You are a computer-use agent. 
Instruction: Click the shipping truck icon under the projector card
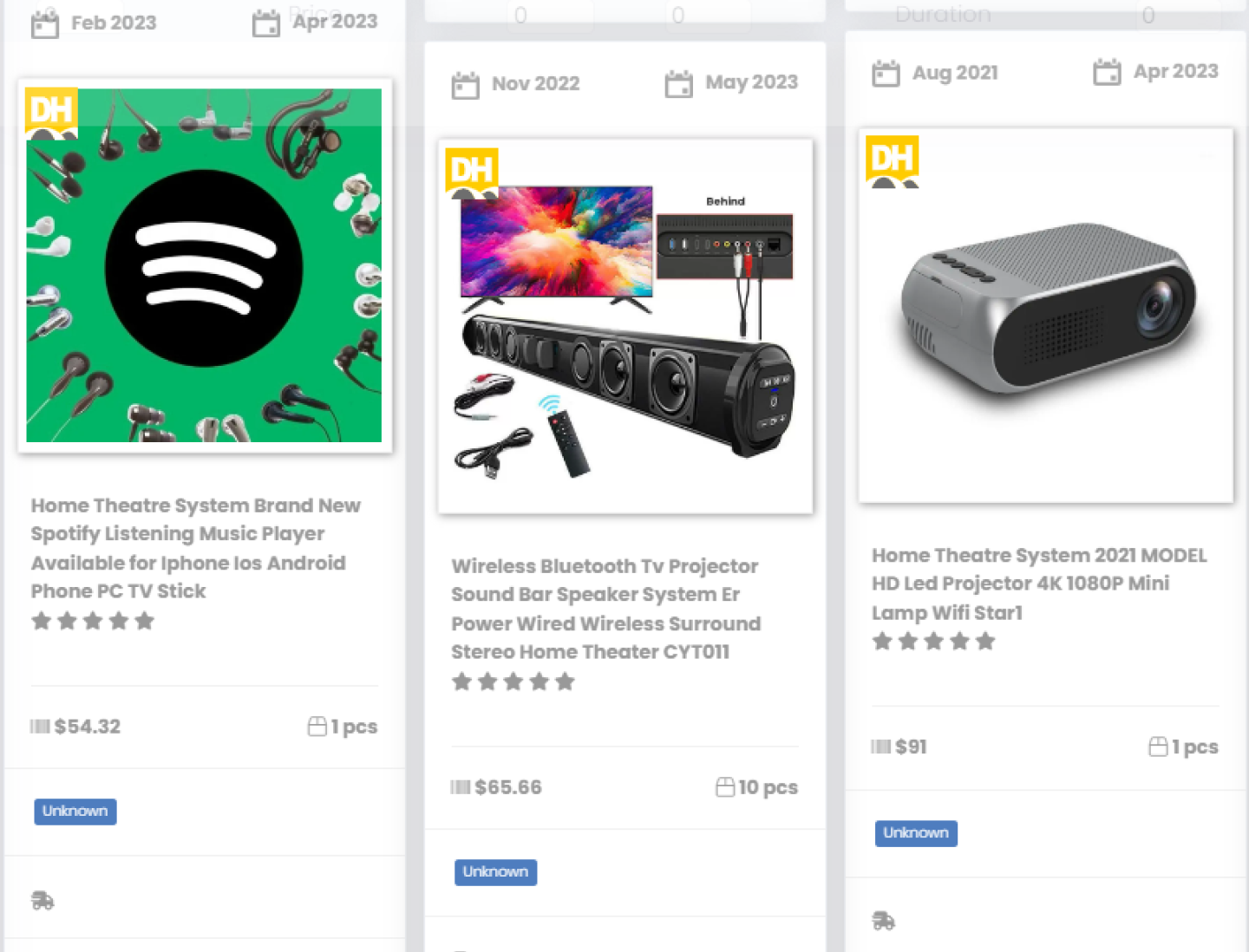pos(883,921)
